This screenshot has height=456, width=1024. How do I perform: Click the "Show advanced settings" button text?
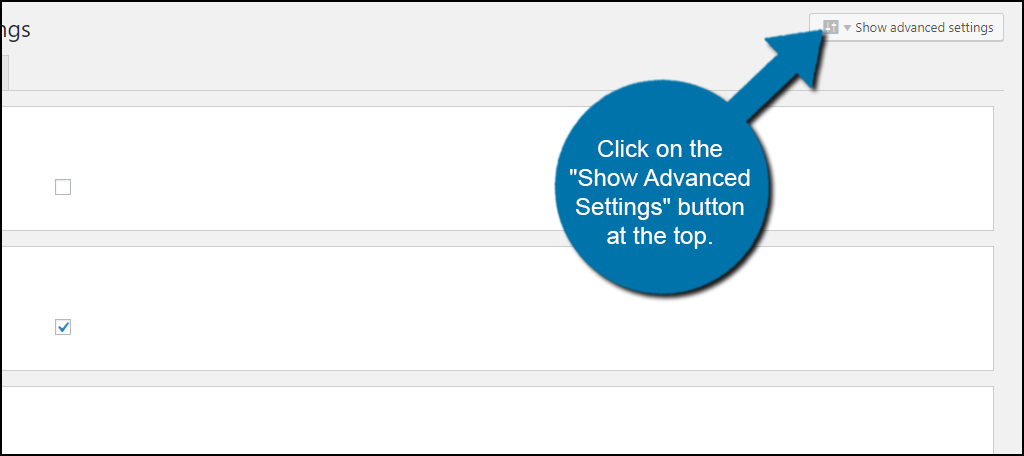tap(924, 27)
